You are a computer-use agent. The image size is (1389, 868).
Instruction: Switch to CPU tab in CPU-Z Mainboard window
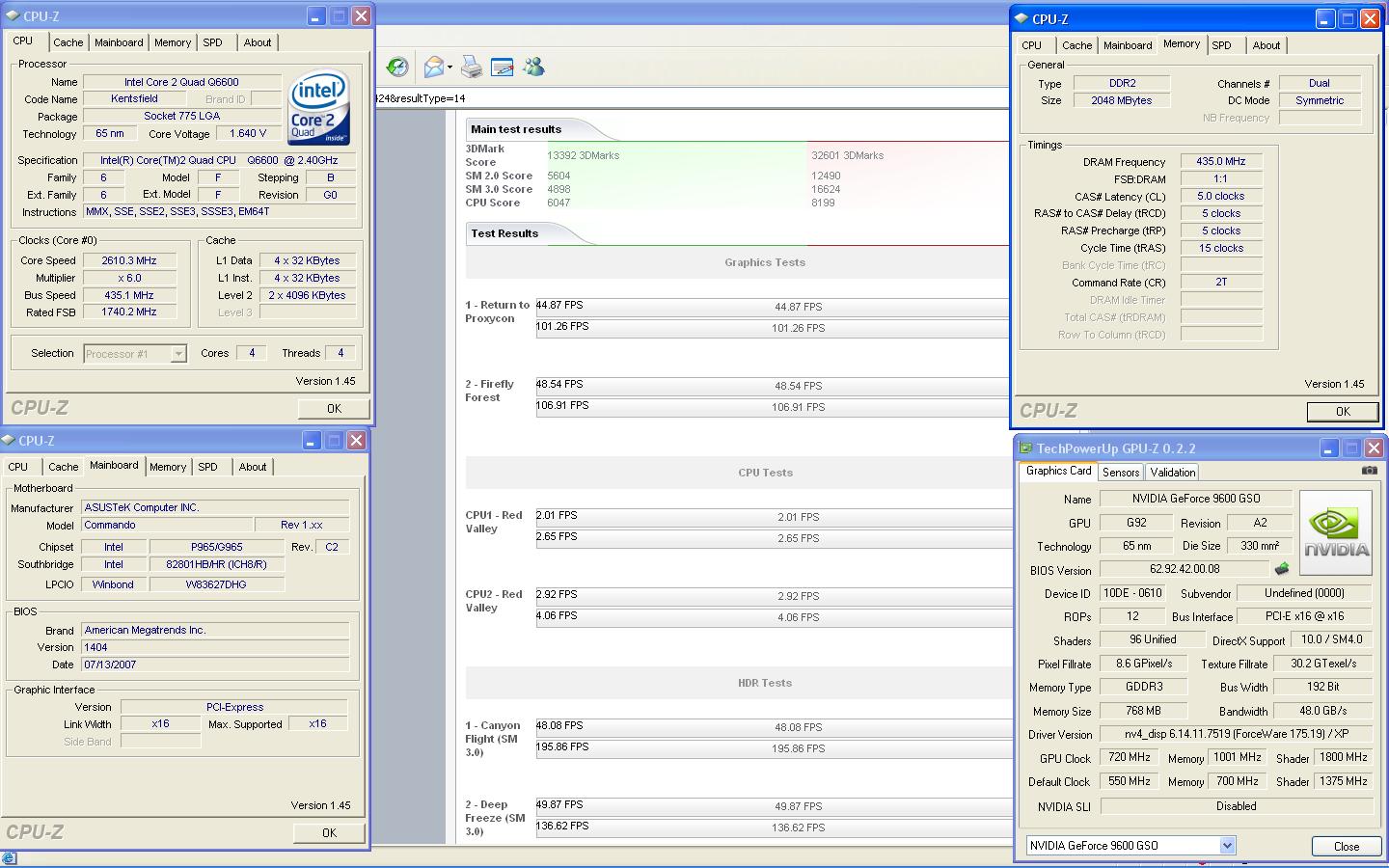point(18,467)
